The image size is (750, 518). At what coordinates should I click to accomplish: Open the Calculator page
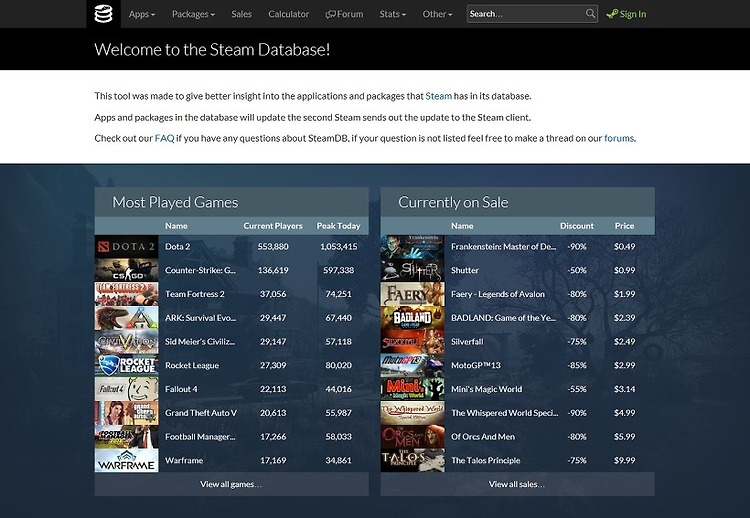288,14
